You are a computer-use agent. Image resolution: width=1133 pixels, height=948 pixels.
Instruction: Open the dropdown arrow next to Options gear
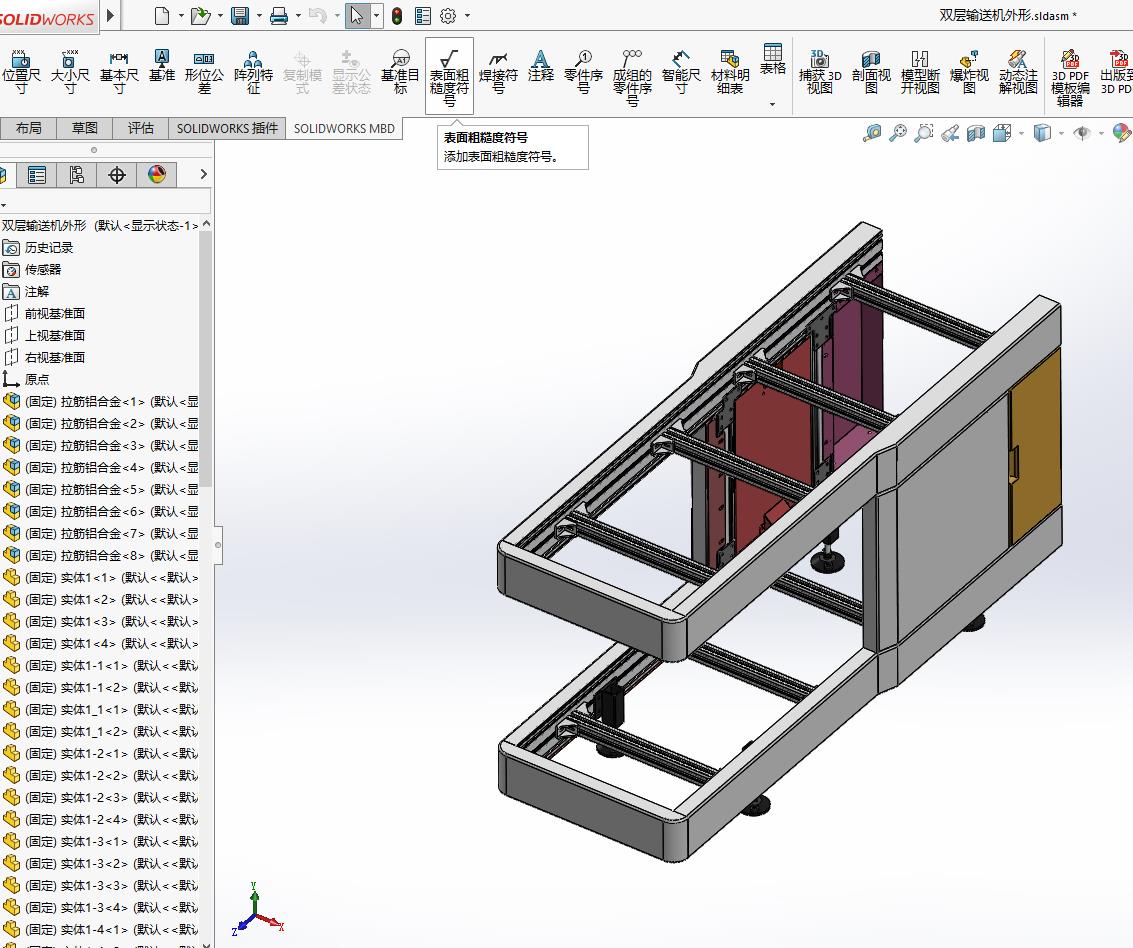tap(468, 15)
